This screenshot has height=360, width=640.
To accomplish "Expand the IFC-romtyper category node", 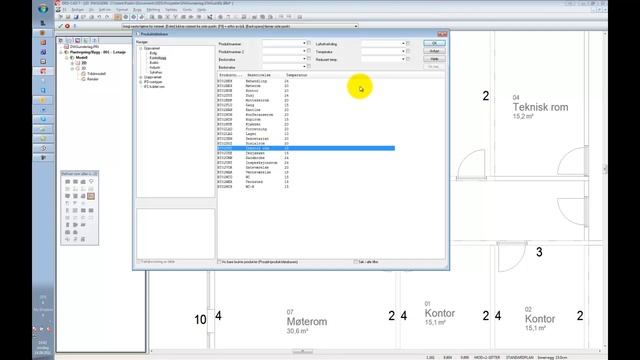I will [x=140, y=82].
